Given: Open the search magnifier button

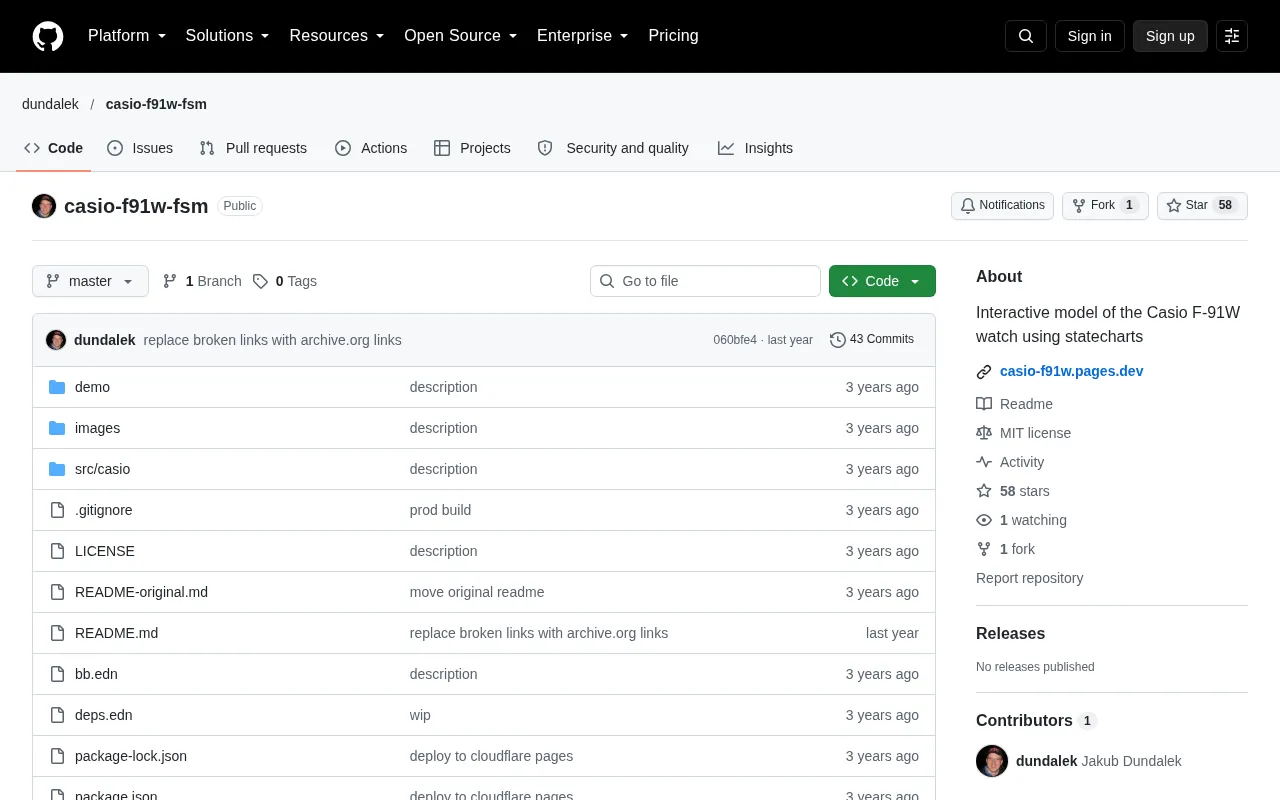Looking at the screenshot, I should tap(1026, 36).
